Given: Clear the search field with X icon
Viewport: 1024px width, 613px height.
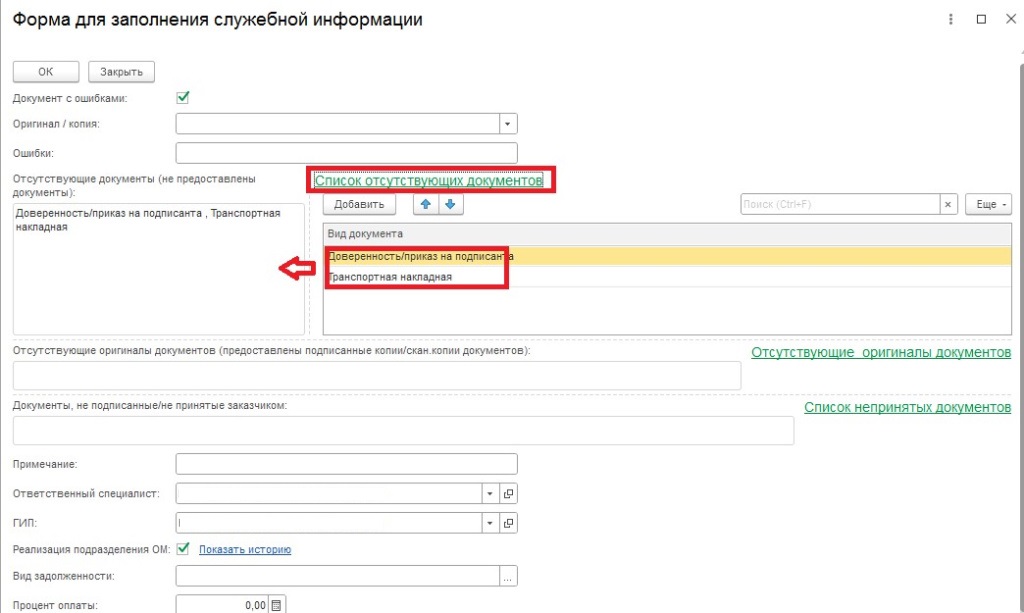Looking at the screenshot, I should (948, 204).
